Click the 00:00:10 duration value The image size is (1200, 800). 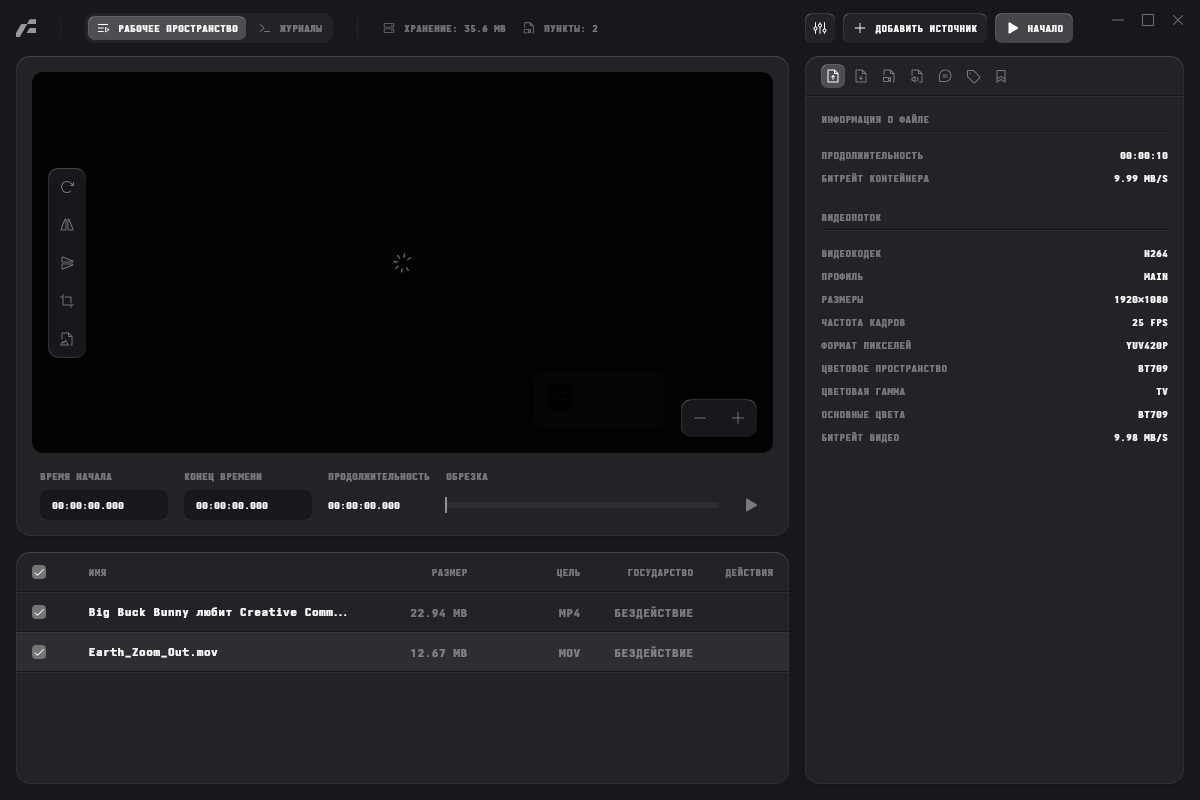(1144, 156)
